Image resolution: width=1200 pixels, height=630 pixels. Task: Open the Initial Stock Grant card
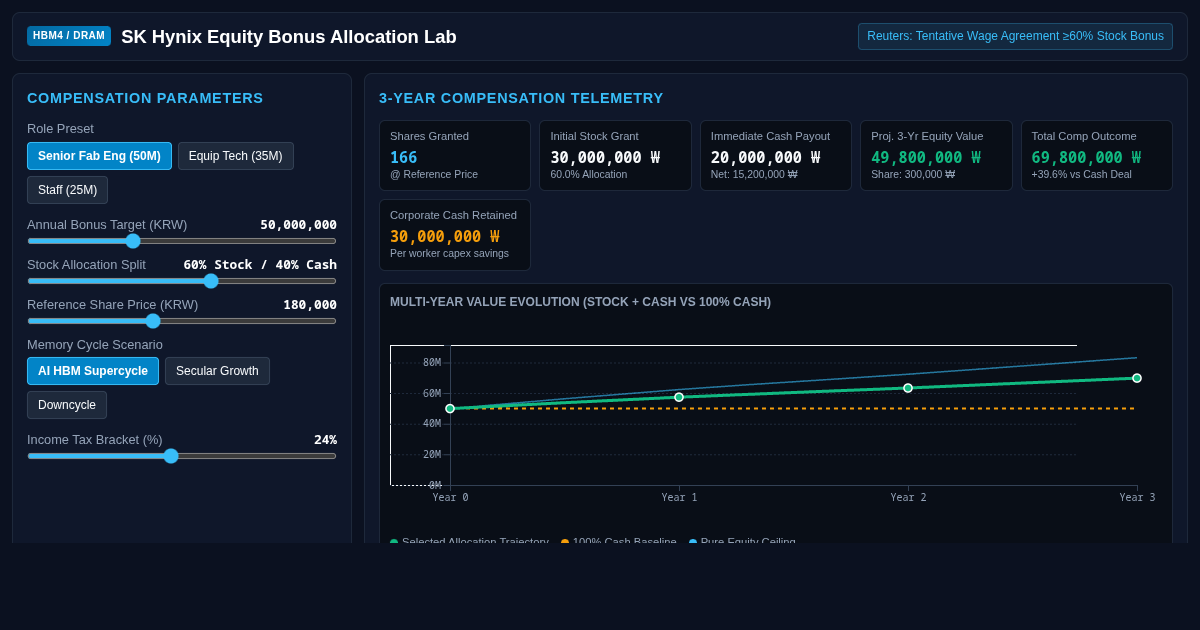click(615, 156)
